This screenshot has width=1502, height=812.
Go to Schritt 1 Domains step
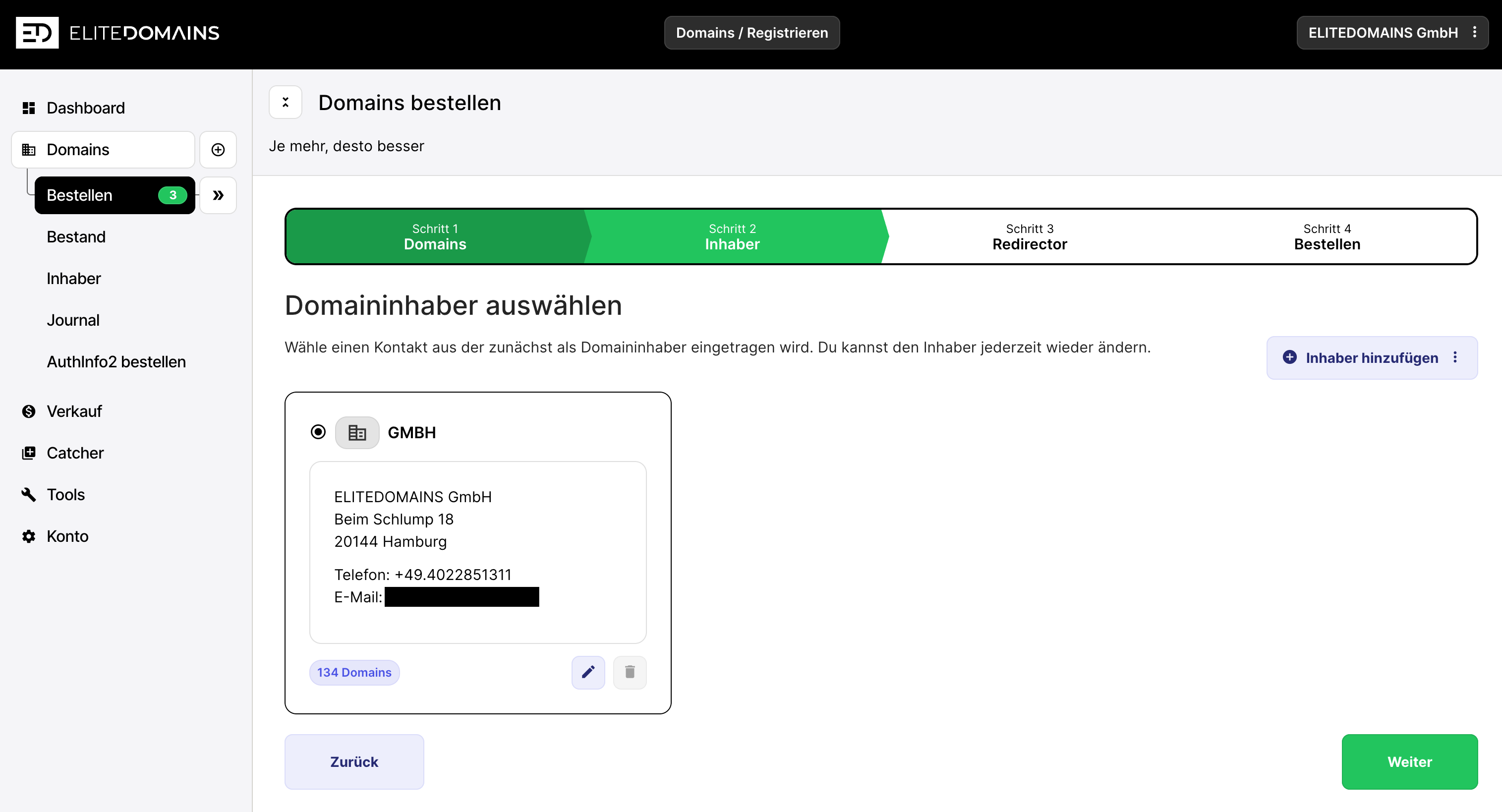(x=435, y=236)
